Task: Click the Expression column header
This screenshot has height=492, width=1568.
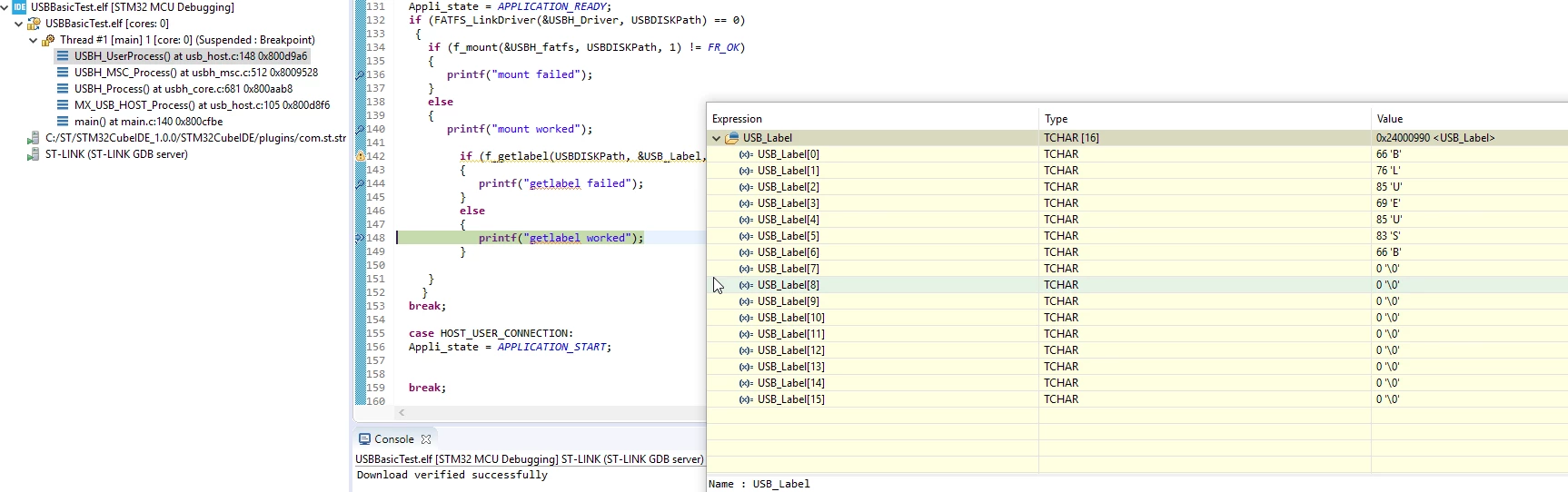Action: pos(873,119)
